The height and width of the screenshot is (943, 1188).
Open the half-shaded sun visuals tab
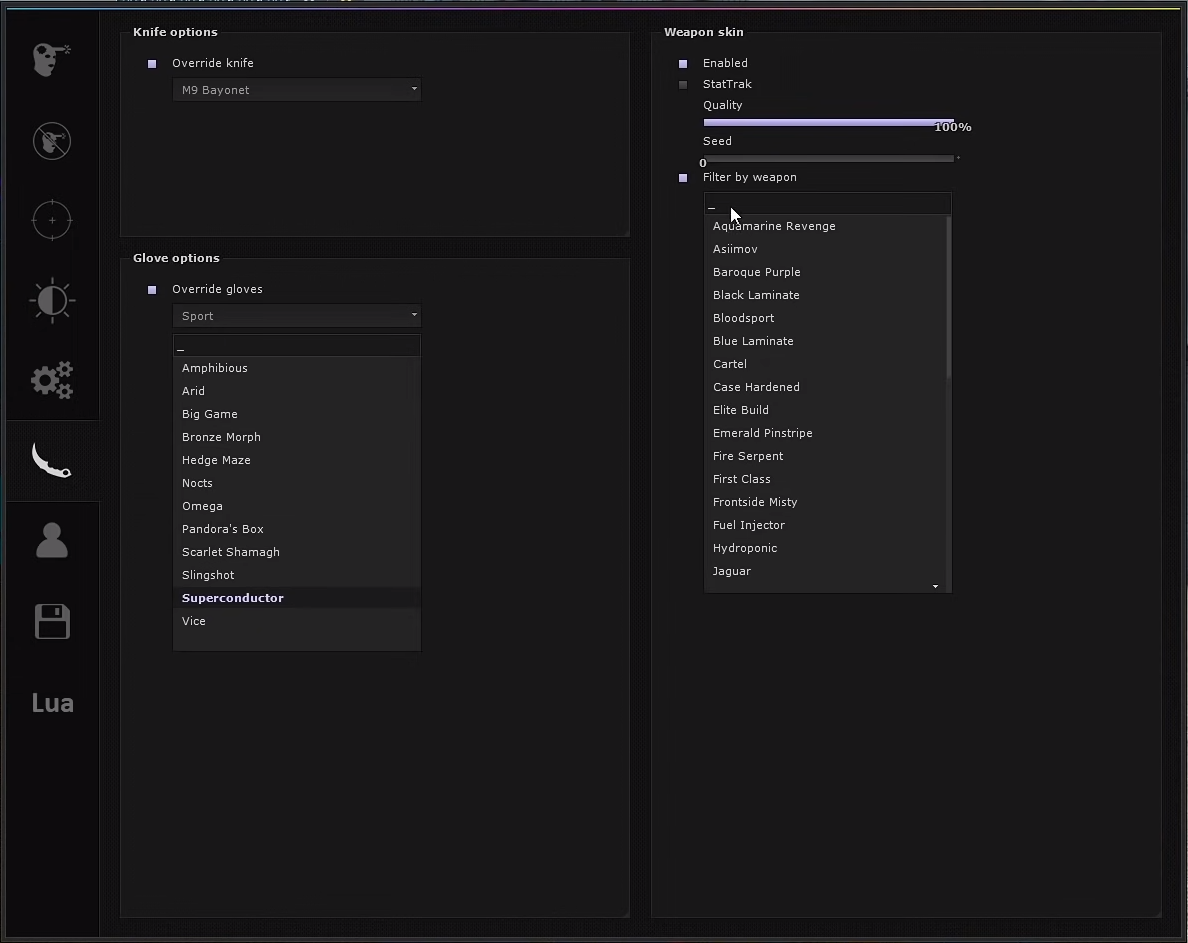click(x=51, y=300)
